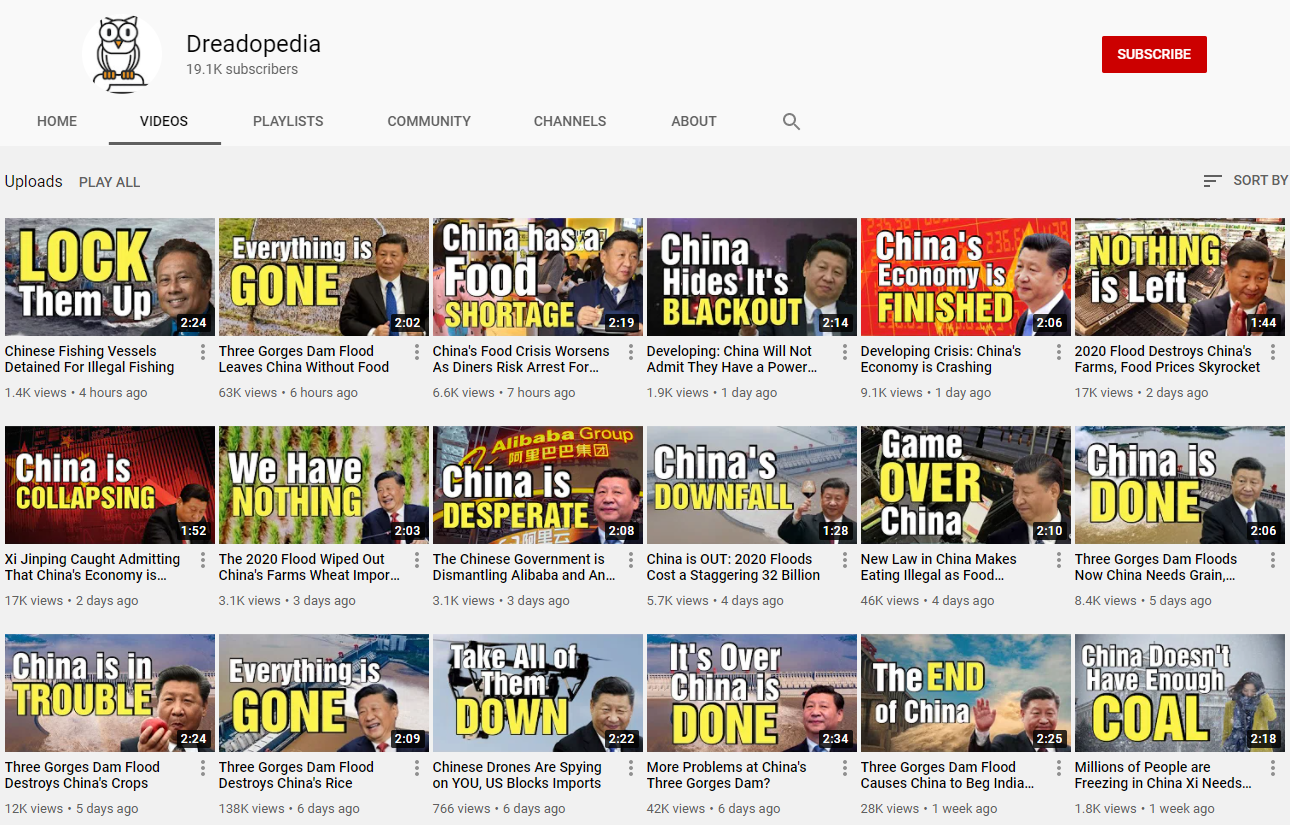1290x825 pixels.
Task: Play the Take All of Them DOWN thumbnail
Action: [538, 693]
